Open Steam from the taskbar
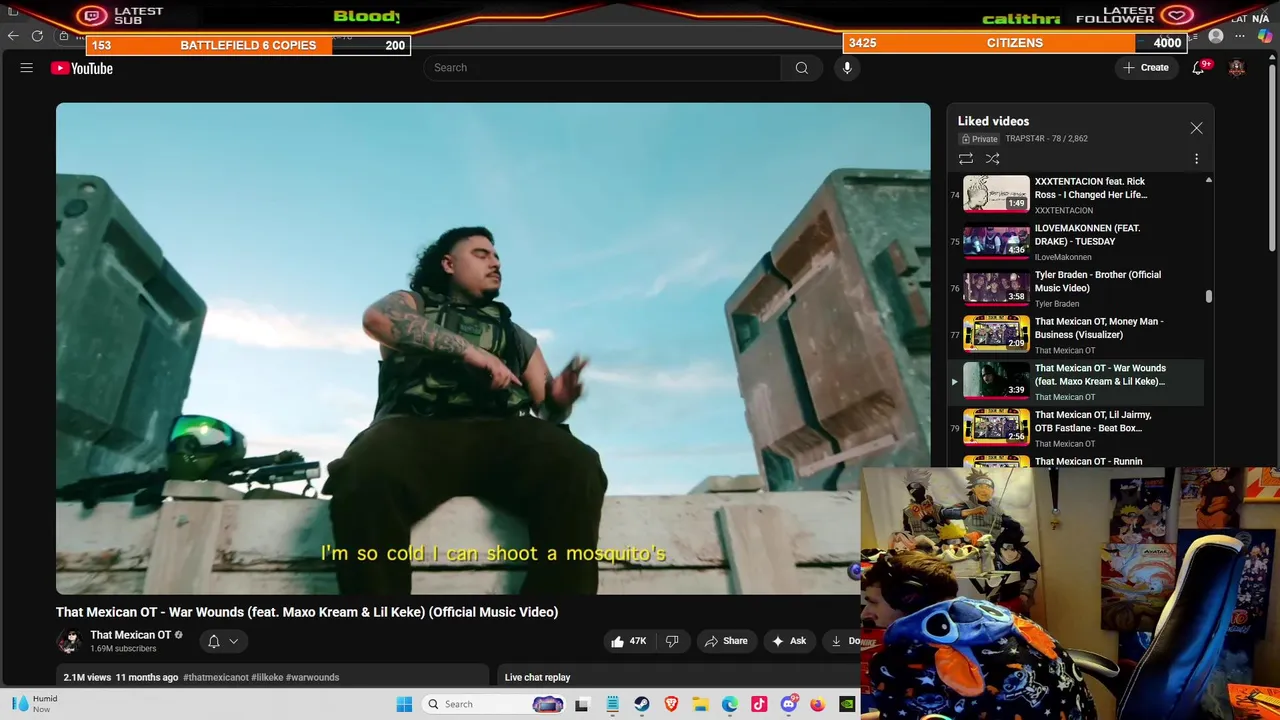Image resolution: width=1280 pixels, height=720 pixels. 642,704
